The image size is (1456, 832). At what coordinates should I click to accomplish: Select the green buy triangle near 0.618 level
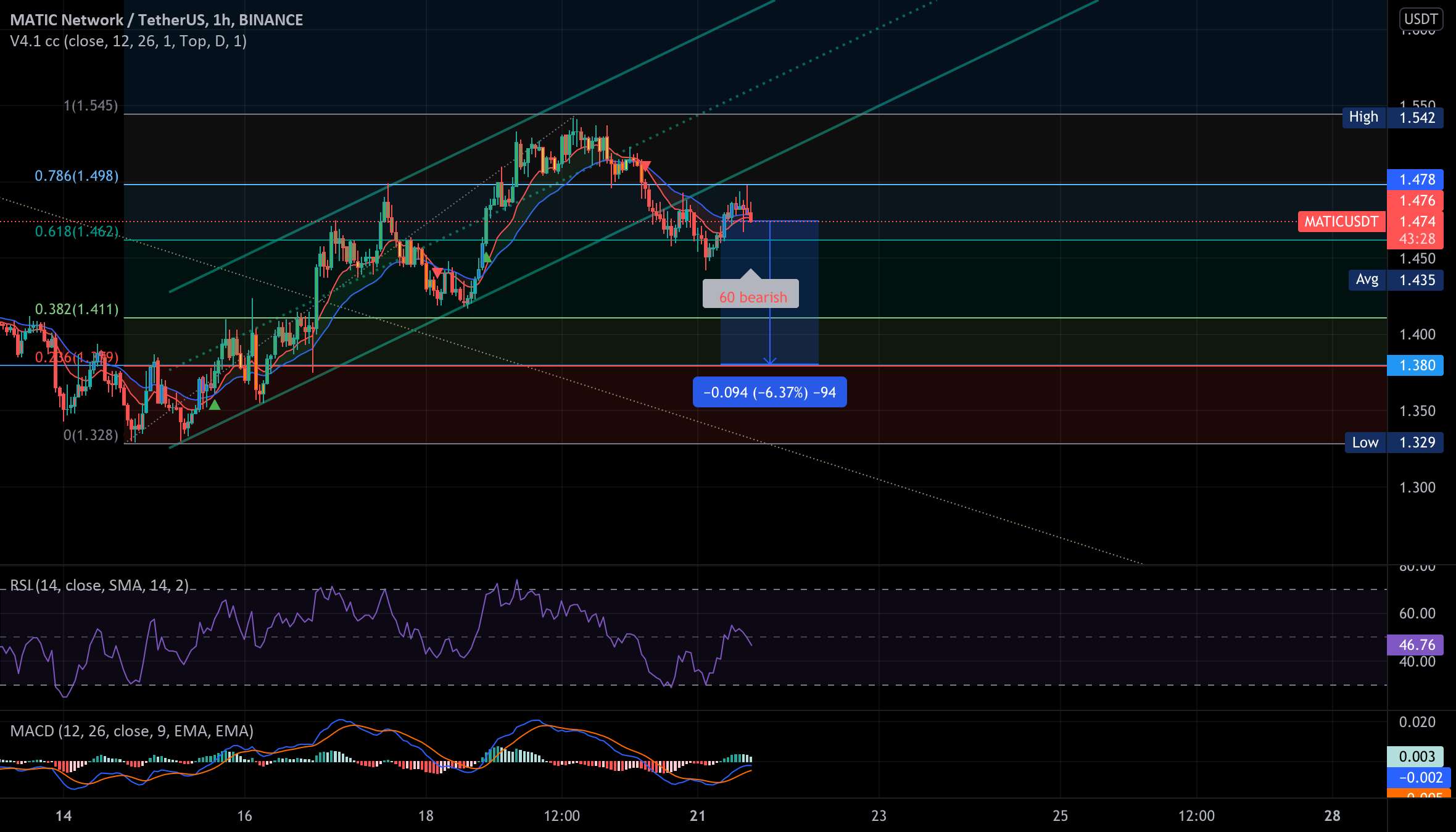(486, 257)
